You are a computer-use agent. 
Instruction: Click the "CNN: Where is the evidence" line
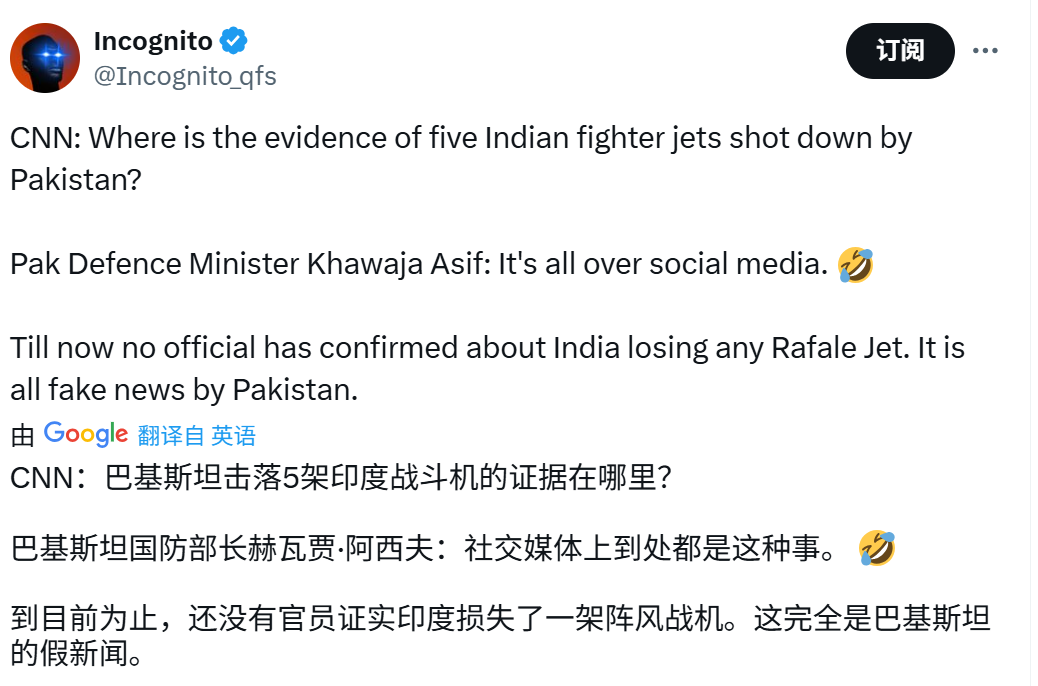[460, 137]
